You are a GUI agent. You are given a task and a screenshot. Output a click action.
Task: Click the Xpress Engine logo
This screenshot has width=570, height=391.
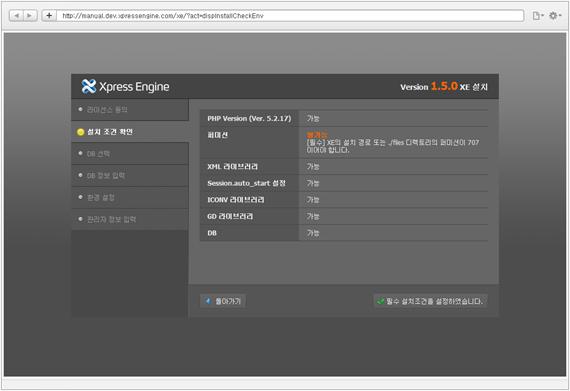pos(125,86)
